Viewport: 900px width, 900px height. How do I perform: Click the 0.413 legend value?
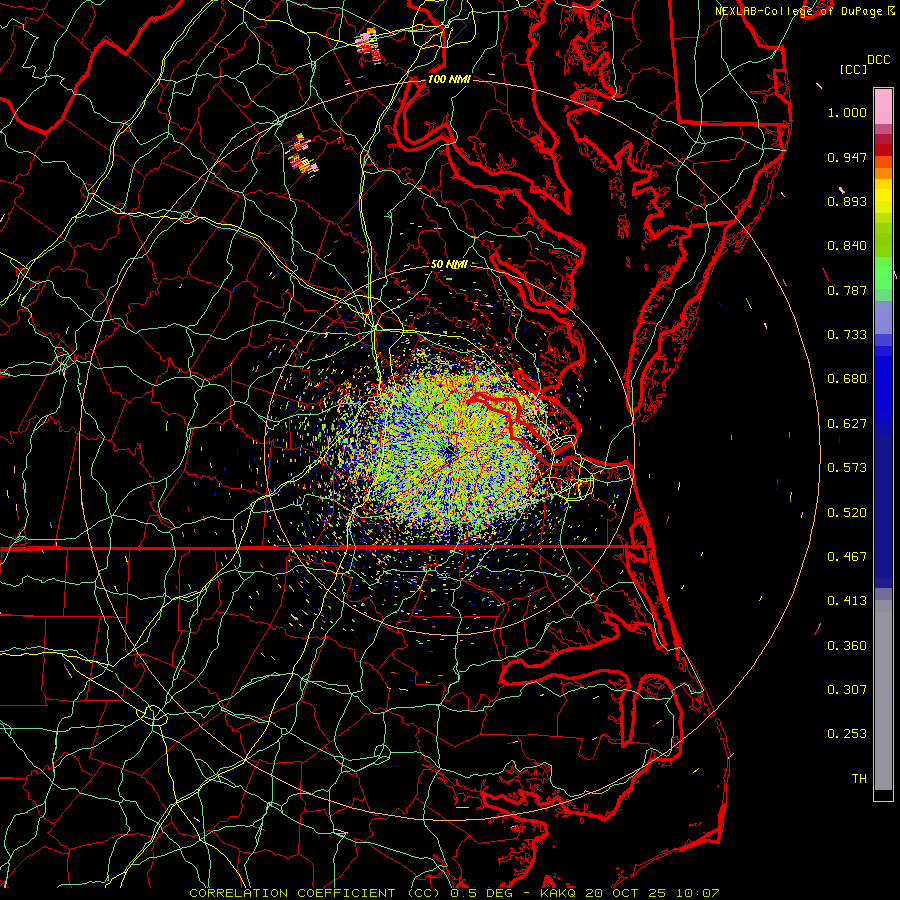pos(847,601)
